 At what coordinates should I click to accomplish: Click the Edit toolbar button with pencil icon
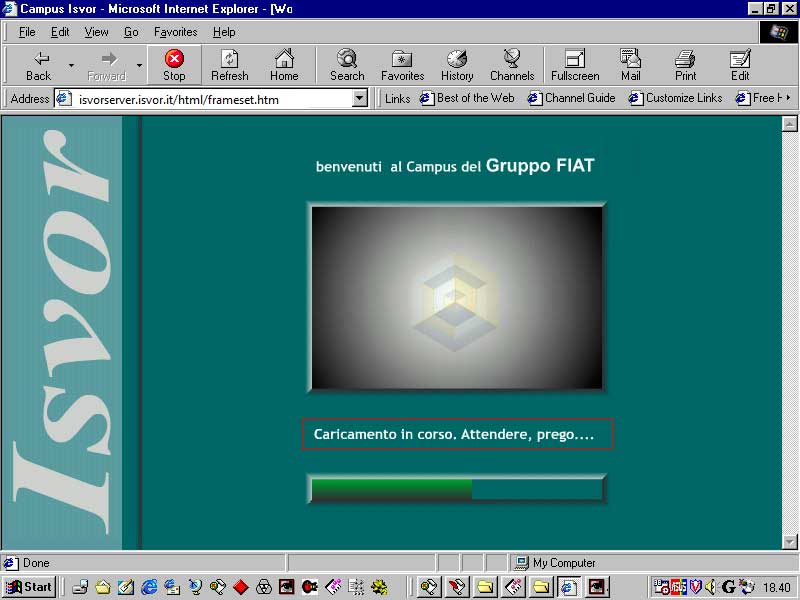tap(740, 65)
